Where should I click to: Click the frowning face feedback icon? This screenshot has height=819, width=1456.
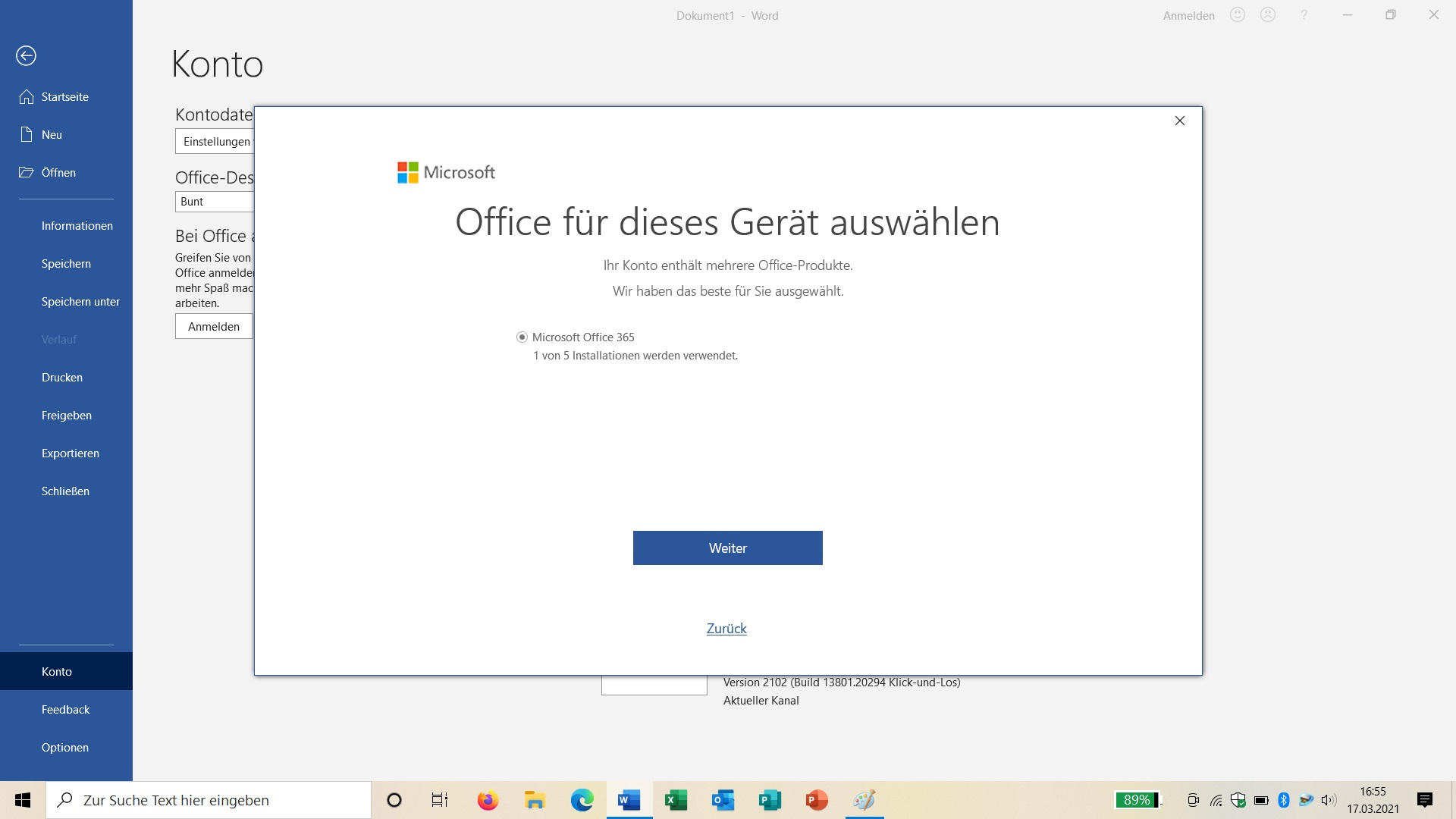[1268, 15]
